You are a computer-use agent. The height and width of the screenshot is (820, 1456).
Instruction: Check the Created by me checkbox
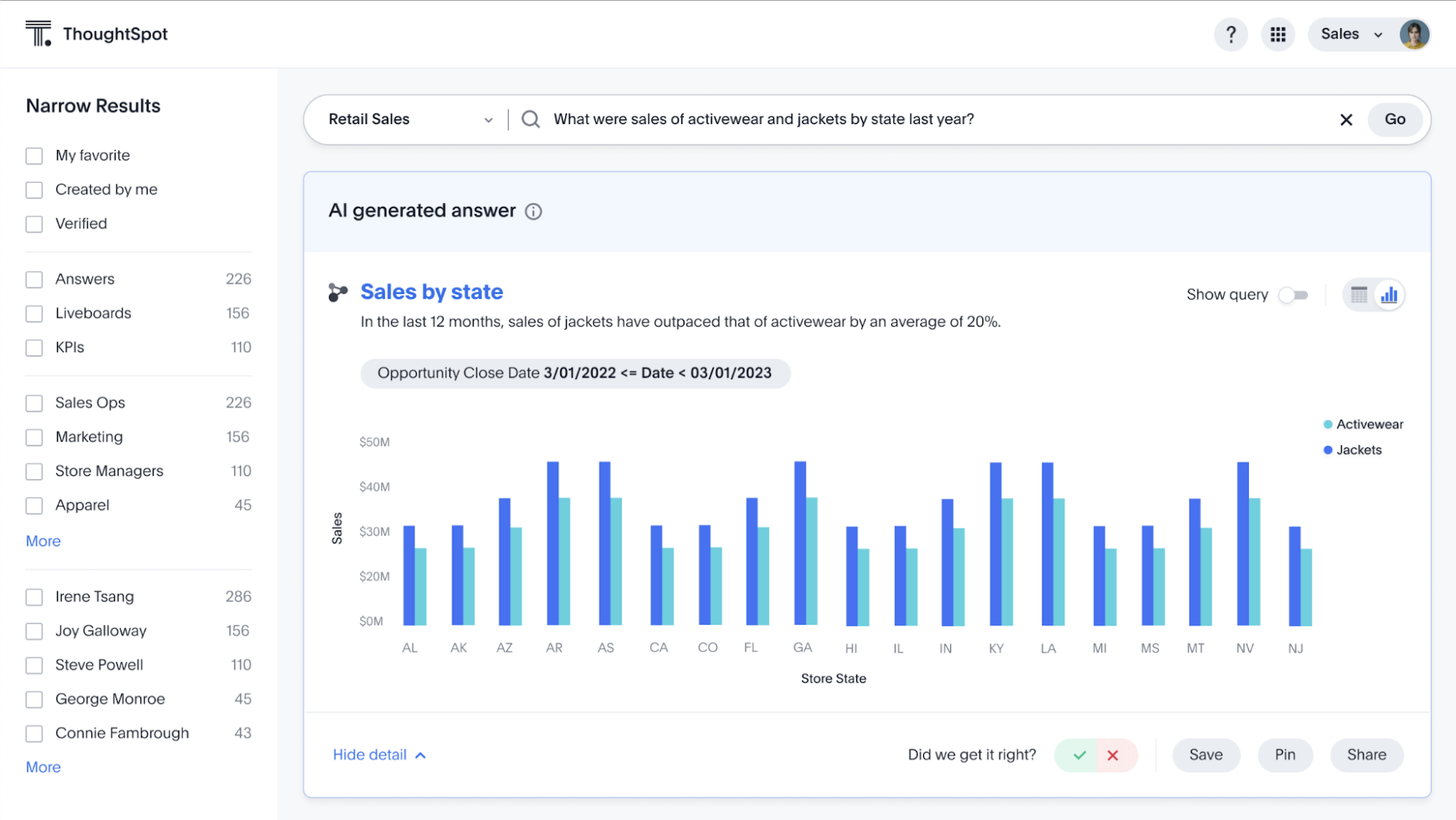point(34,190)
